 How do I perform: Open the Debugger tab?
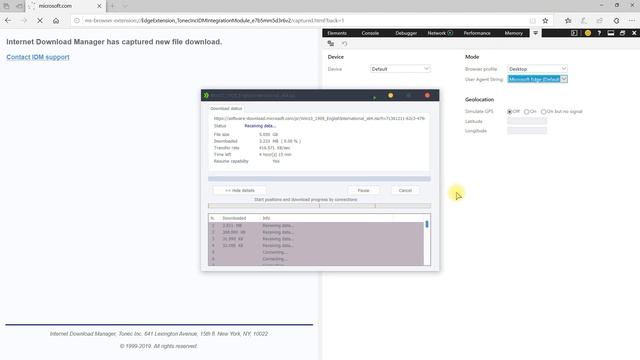(x=406, y=33)
